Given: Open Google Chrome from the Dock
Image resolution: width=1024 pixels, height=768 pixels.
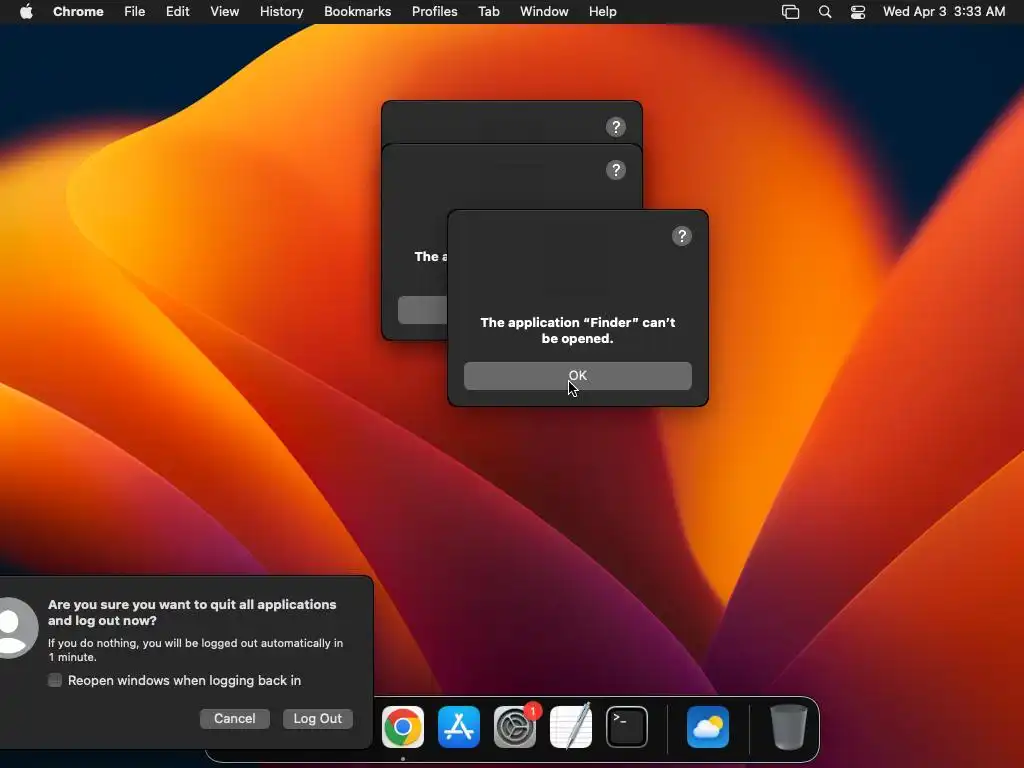Looking at the screenshot, I should [403, 727].
